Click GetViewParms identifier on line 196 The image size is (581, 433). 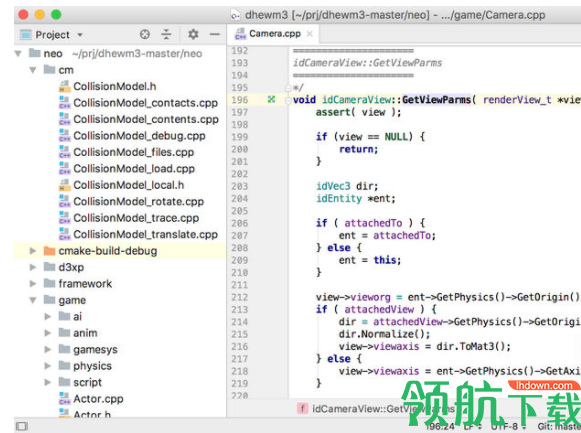pos(436,100)
